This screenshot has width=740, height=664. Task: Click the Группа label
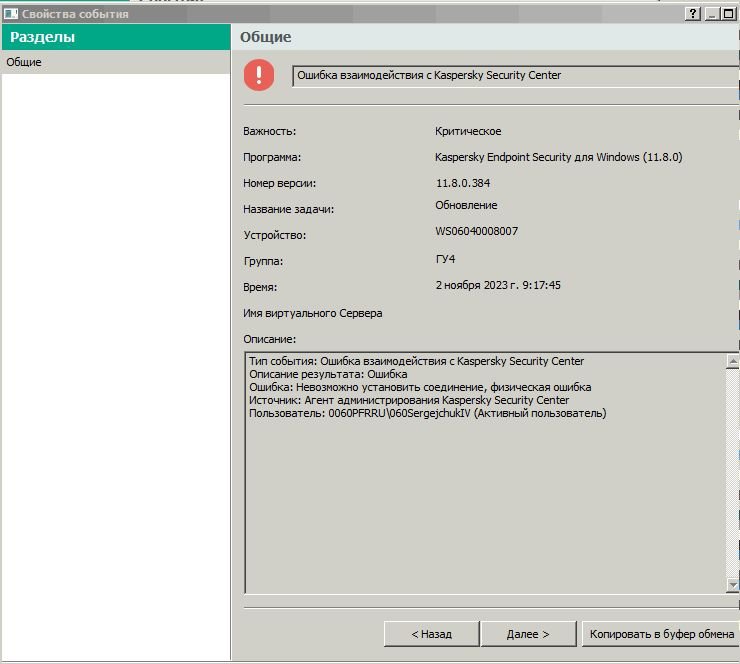pyautogui.click(x=263, y=261)
